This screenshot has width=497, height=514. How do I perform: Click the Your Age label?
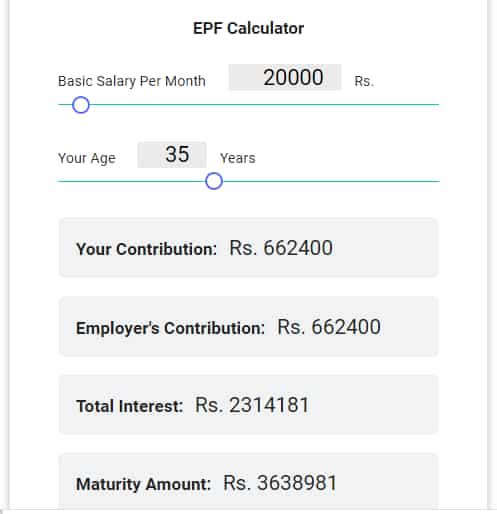tap(87, 158)
